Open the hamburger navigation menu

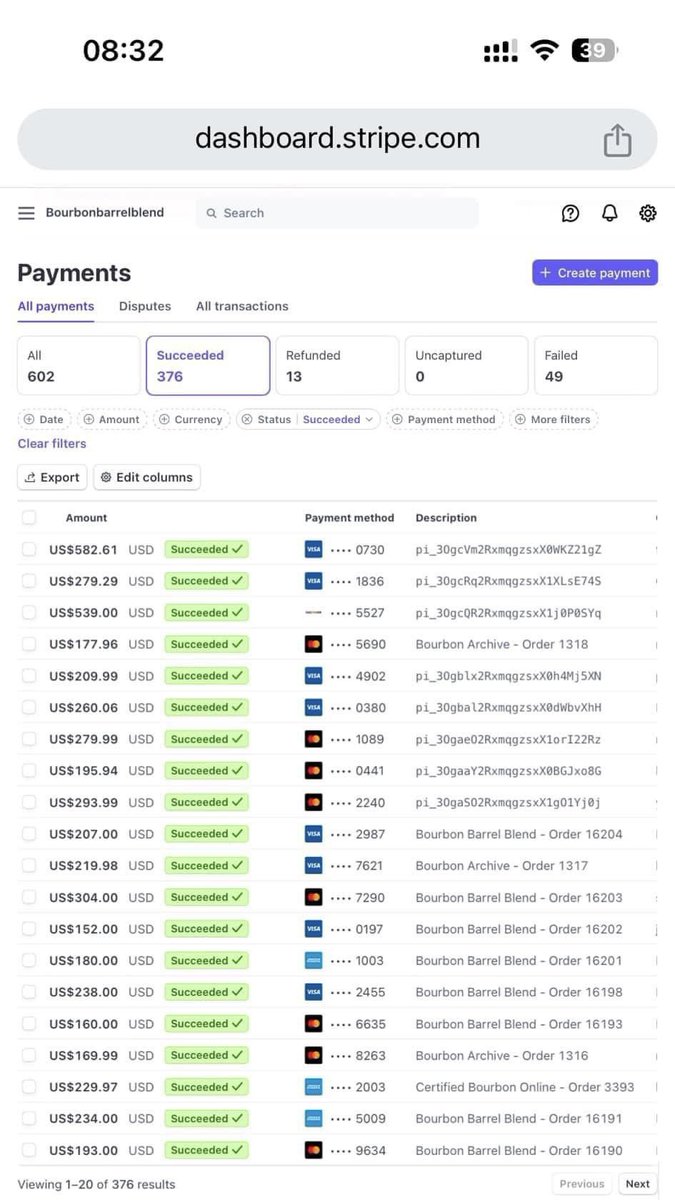point(27,213)
